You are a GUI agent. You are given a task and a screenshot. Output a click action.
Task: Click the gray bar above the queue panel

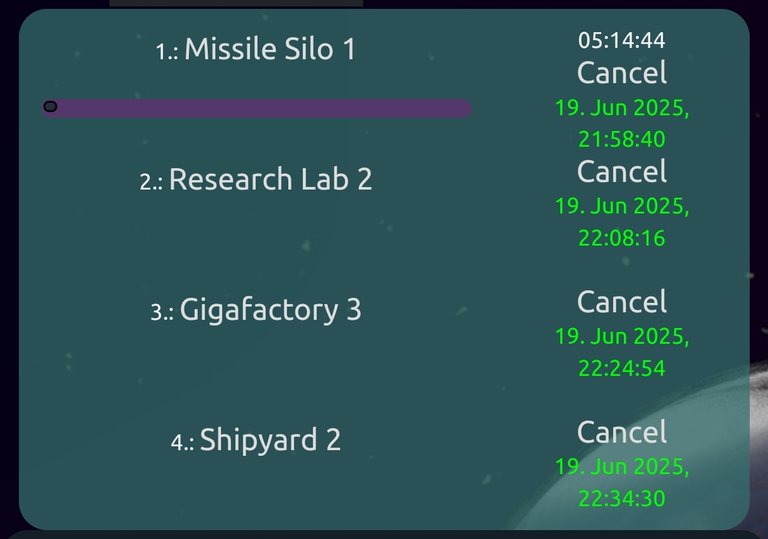click(237, 3)
